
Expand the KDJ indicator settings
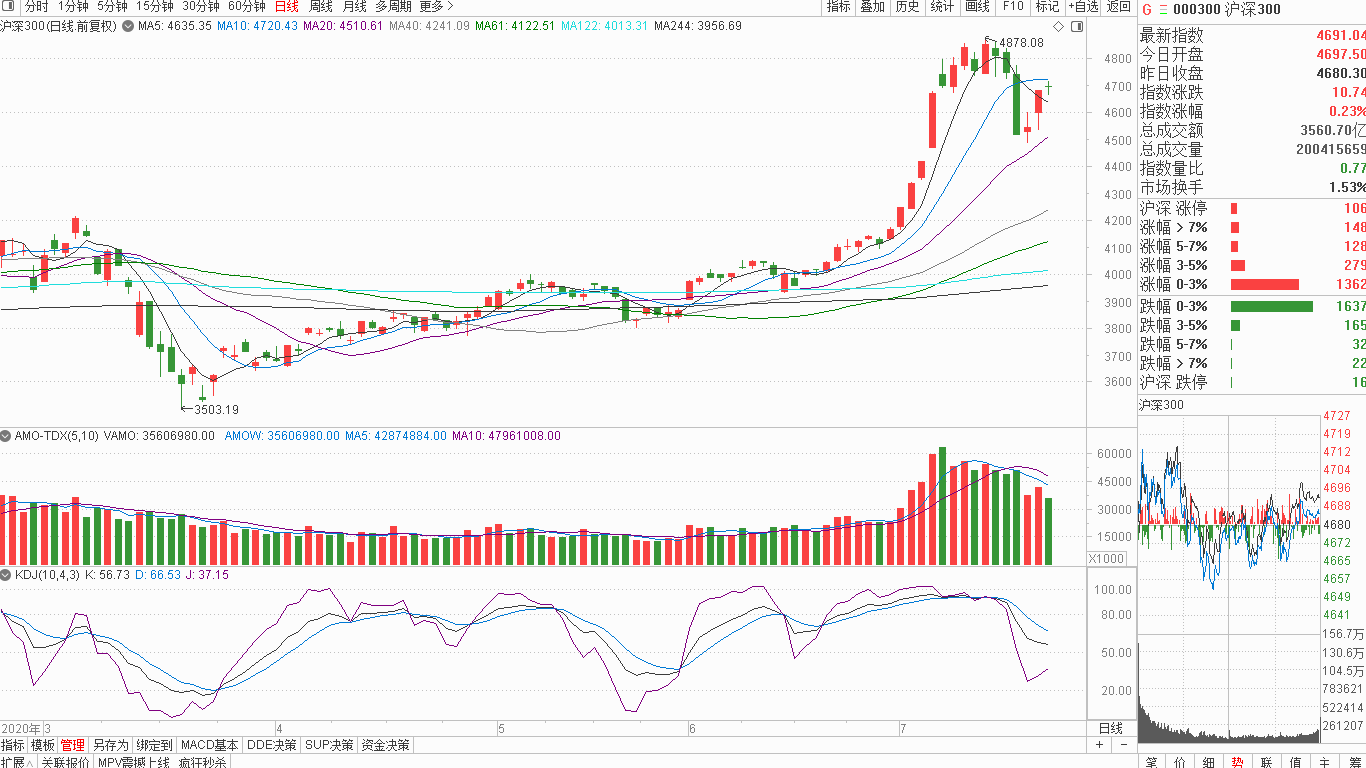tap(6, 575)
